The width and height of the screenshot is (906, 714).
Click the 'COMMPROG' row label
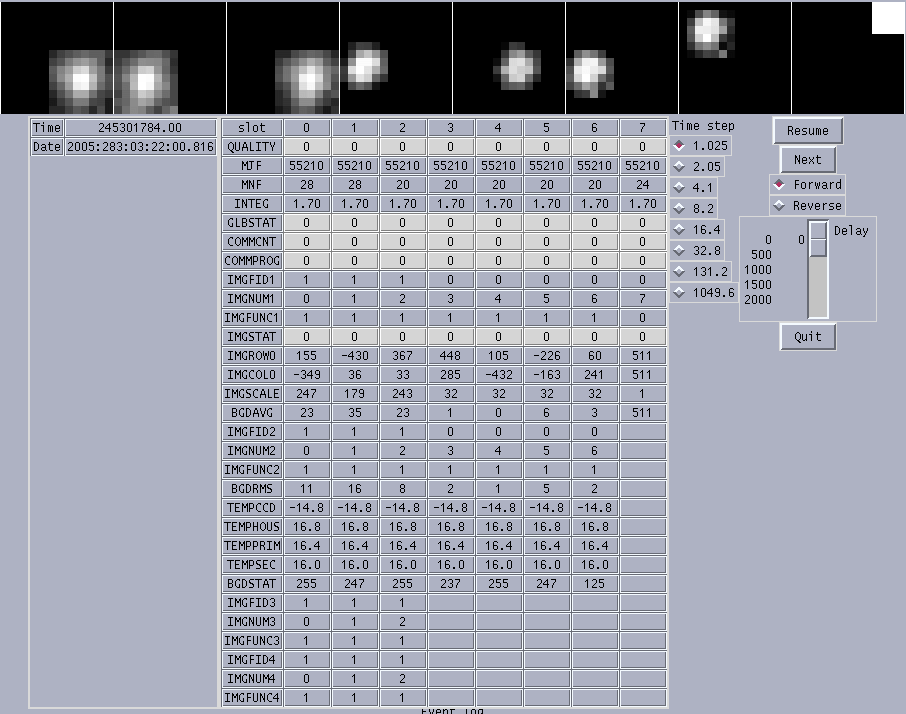click(x=252, y=261)
